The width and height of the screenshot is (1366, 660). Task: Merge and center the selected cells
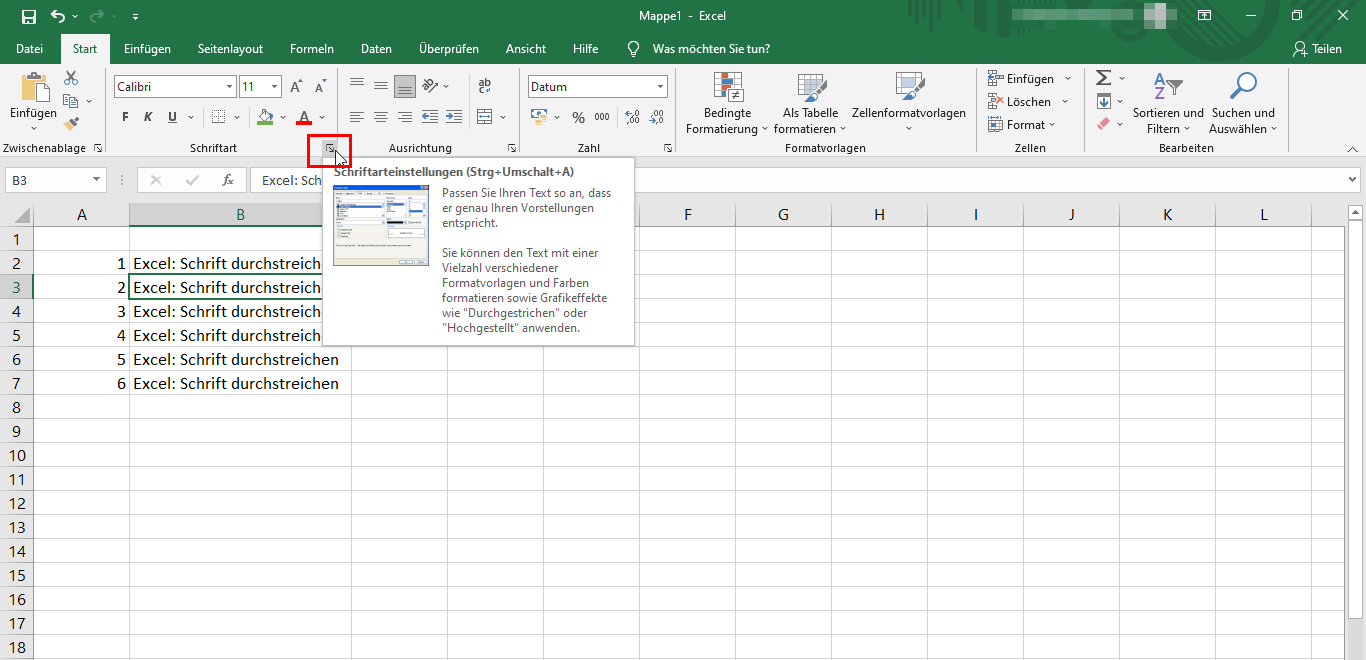(x=485, y=117)
